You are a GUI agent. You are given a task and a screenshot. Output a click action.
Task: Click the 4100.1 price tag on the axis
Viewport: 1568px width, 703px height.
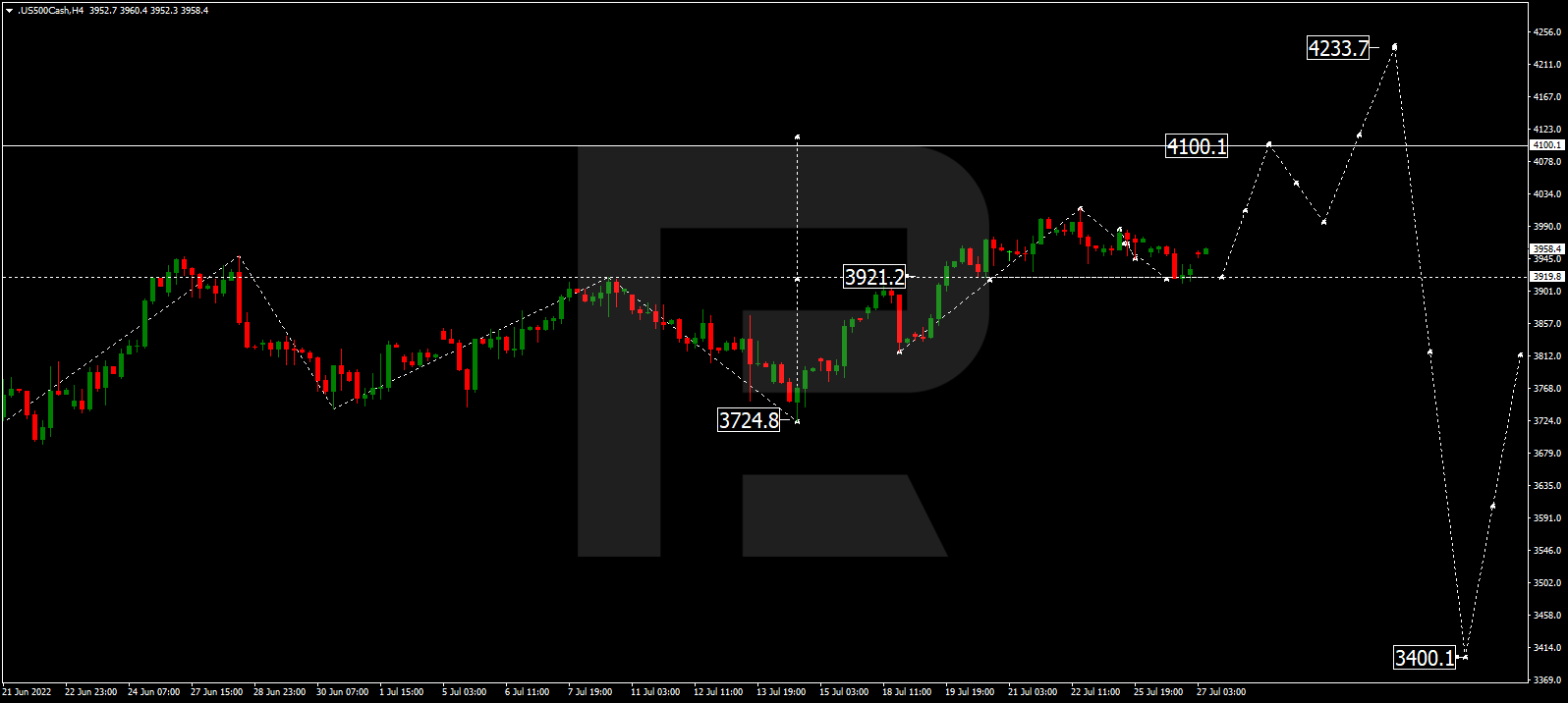pyautogui.click(x=1546, y=145)
